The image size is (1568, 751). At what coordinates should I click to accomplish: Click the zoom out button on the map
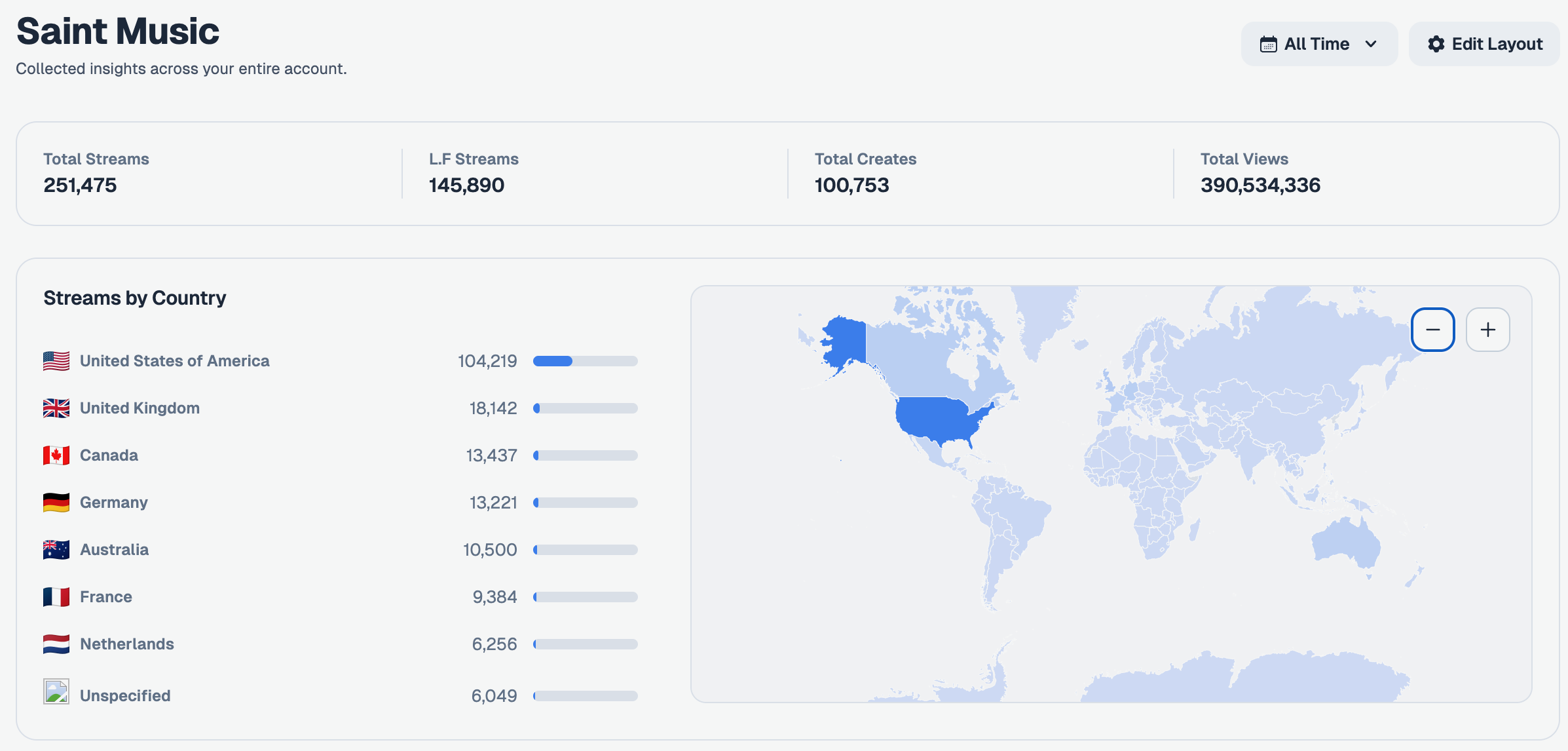pos(1433,330)
